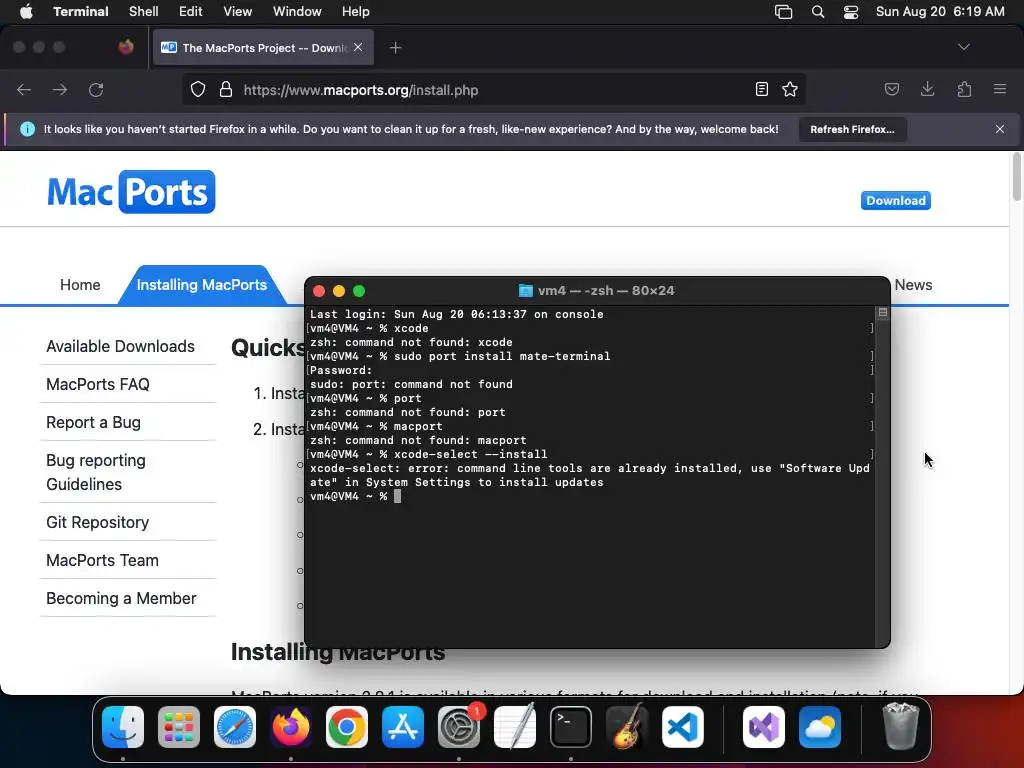Open Firefox downloads panel
The image size is (1024, 768).
coord(927,89)
